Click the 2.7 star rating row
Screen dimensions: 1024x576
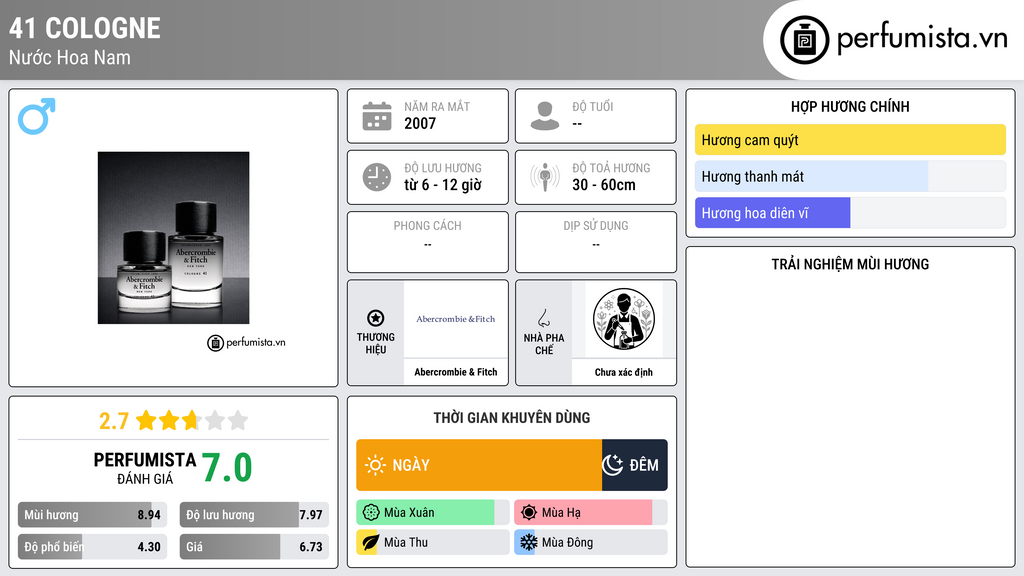point(173,421)
